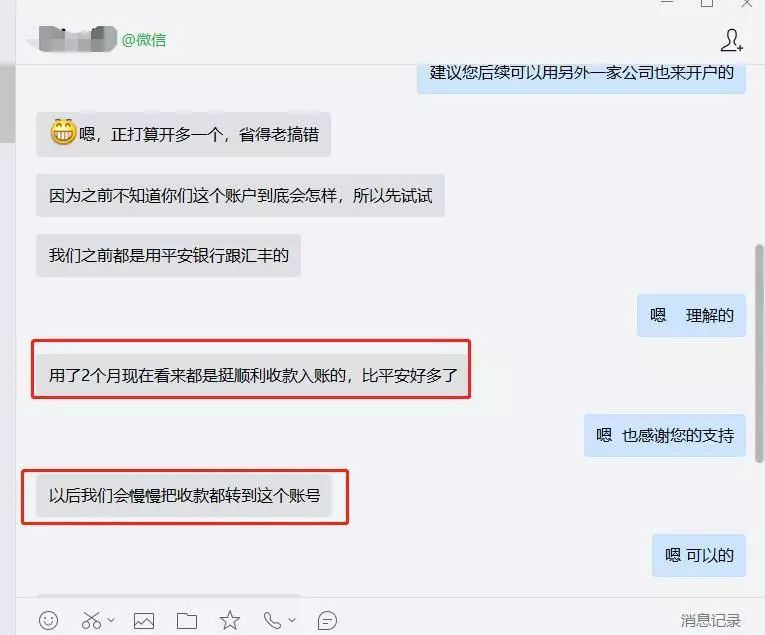Select the message 我们之前都是用平安银行跟汇丰的
Image resolution: width=765 pixels, height=635 pixels.
pyautogui.click(x=168, y=255)
